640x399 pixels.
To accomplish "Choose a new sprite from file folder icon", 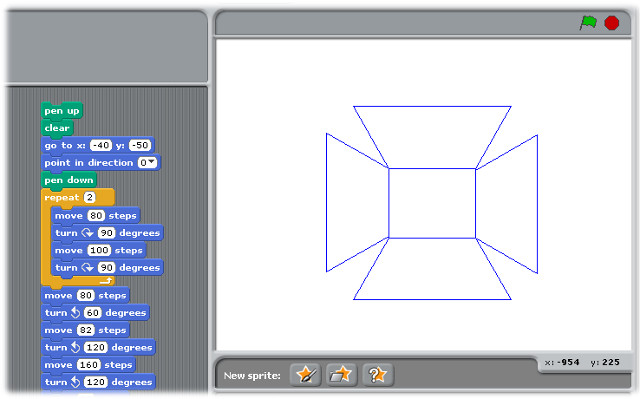I will [342, 375].
